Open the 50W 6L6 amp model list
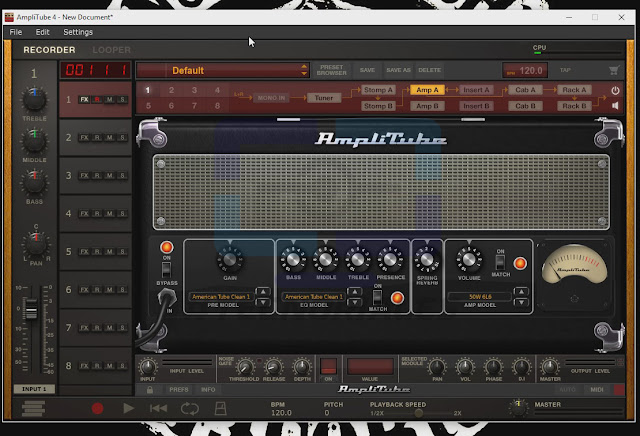Image resolution: width=640 pixels, height=436 pixels. pyautogui.click(x=480, y=297)
